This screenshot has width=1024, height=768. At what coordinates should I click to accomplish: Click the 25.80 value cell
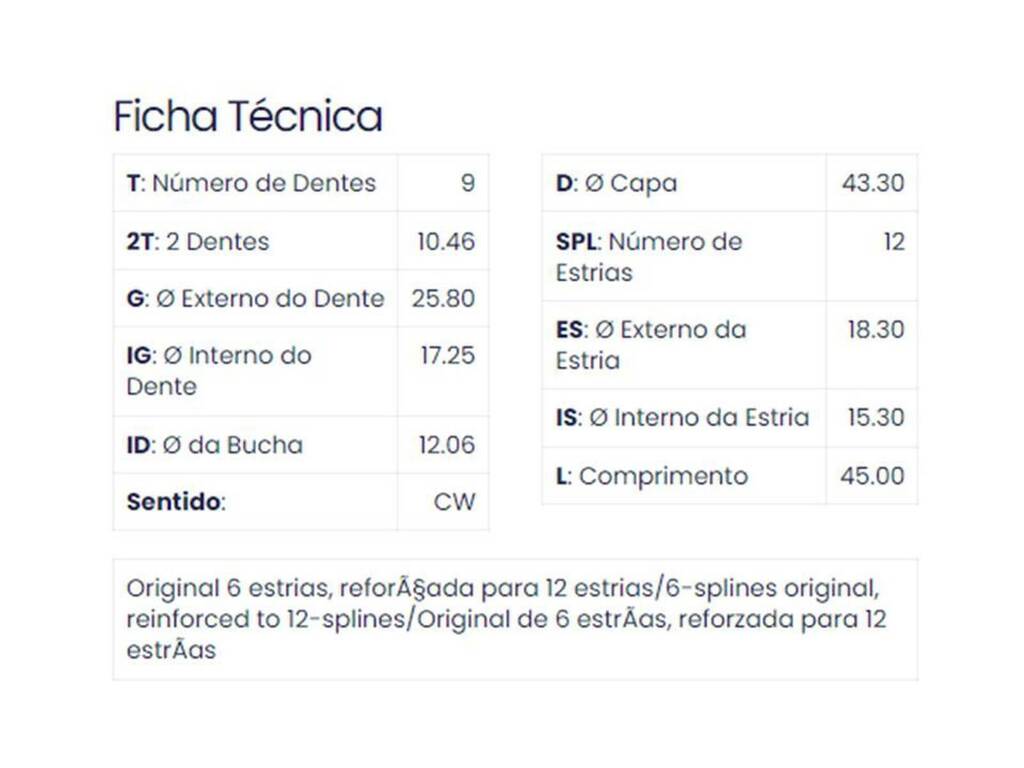point(443,298)
